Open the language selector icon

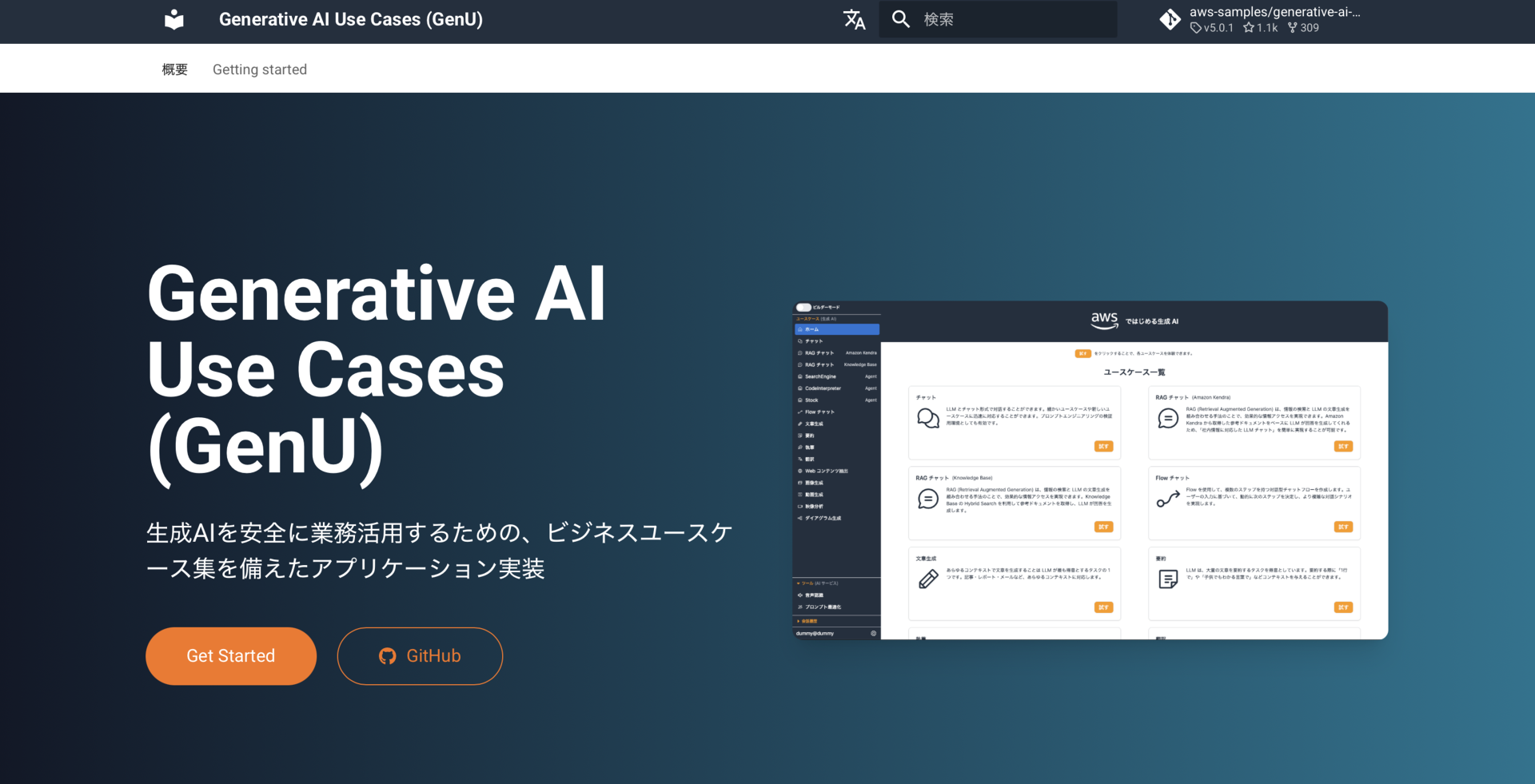854,19
